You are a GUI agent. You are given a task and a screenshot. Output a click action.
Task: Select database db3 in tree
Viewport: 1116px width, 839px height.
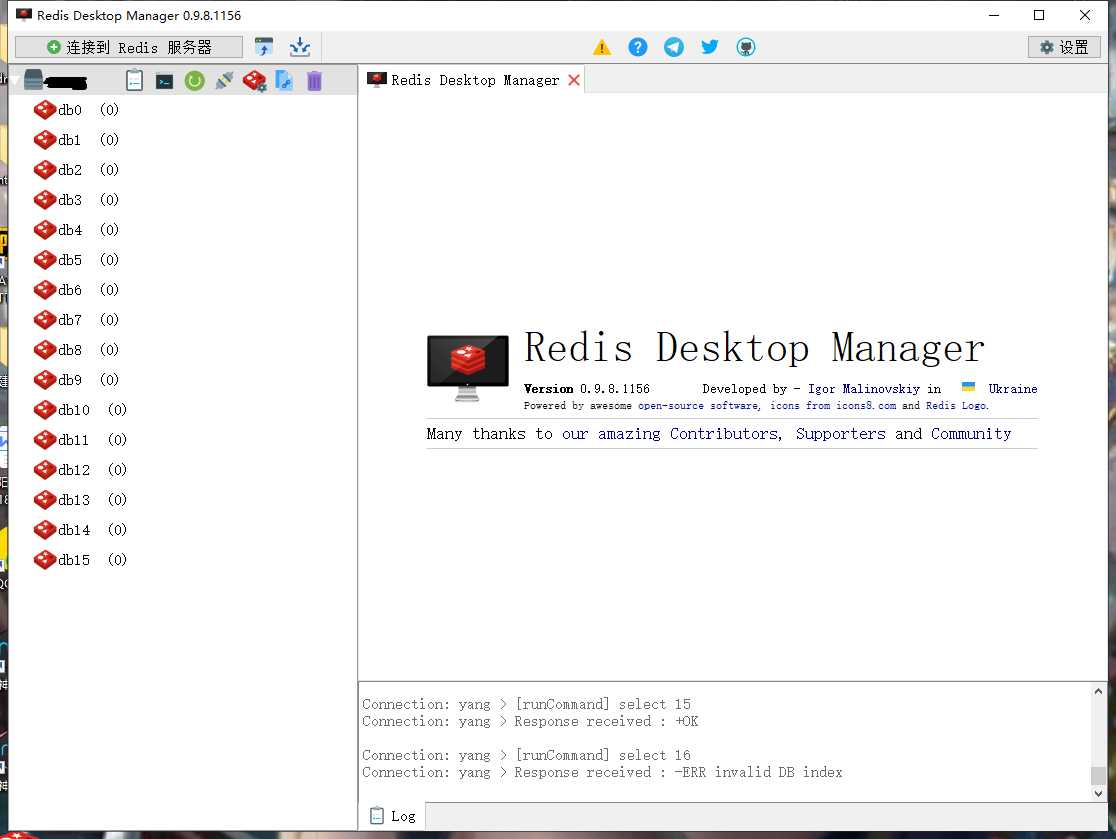pos(76,199)
